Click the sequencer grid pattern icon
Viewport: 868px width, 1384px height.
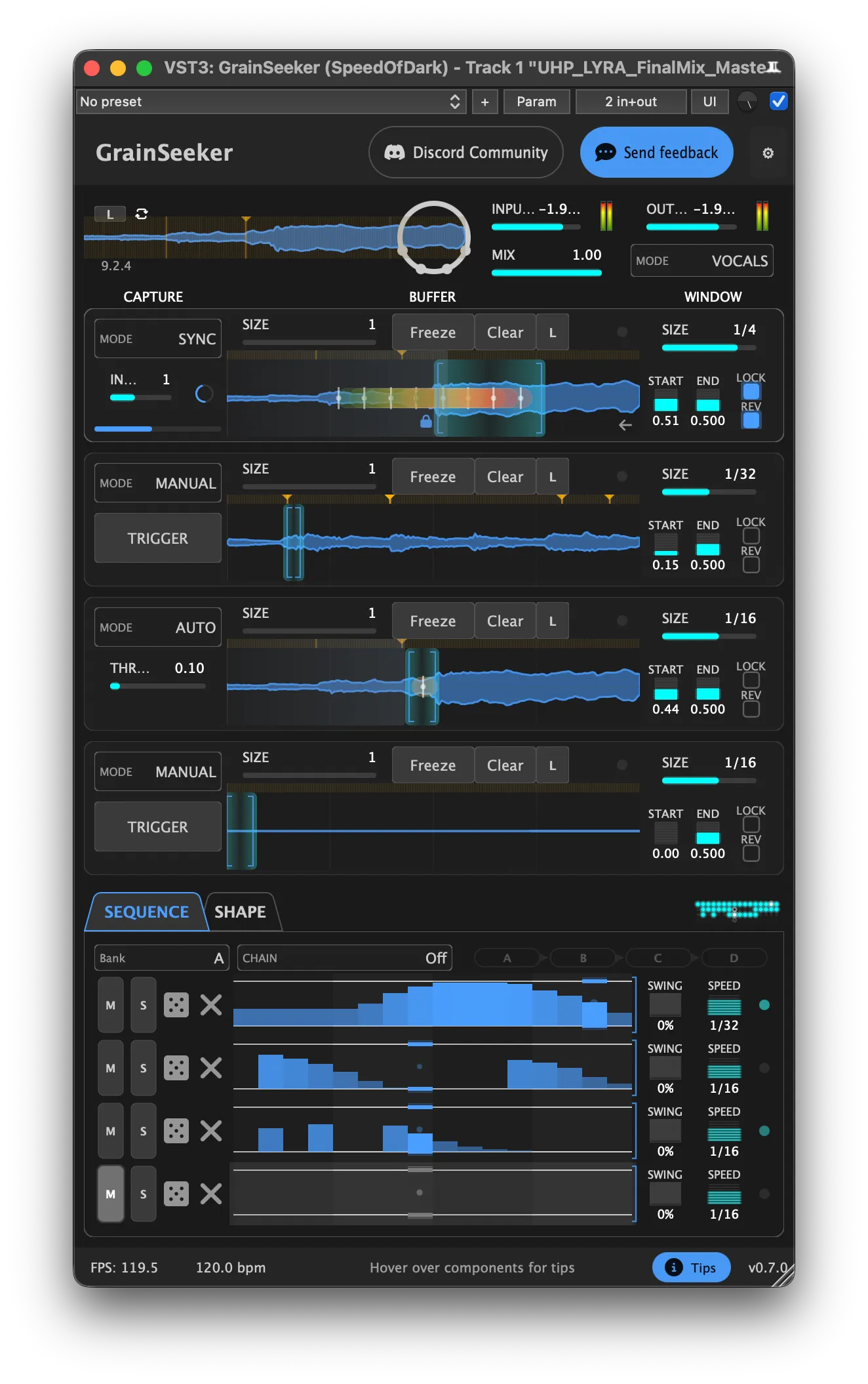click(x=737, y=910)
